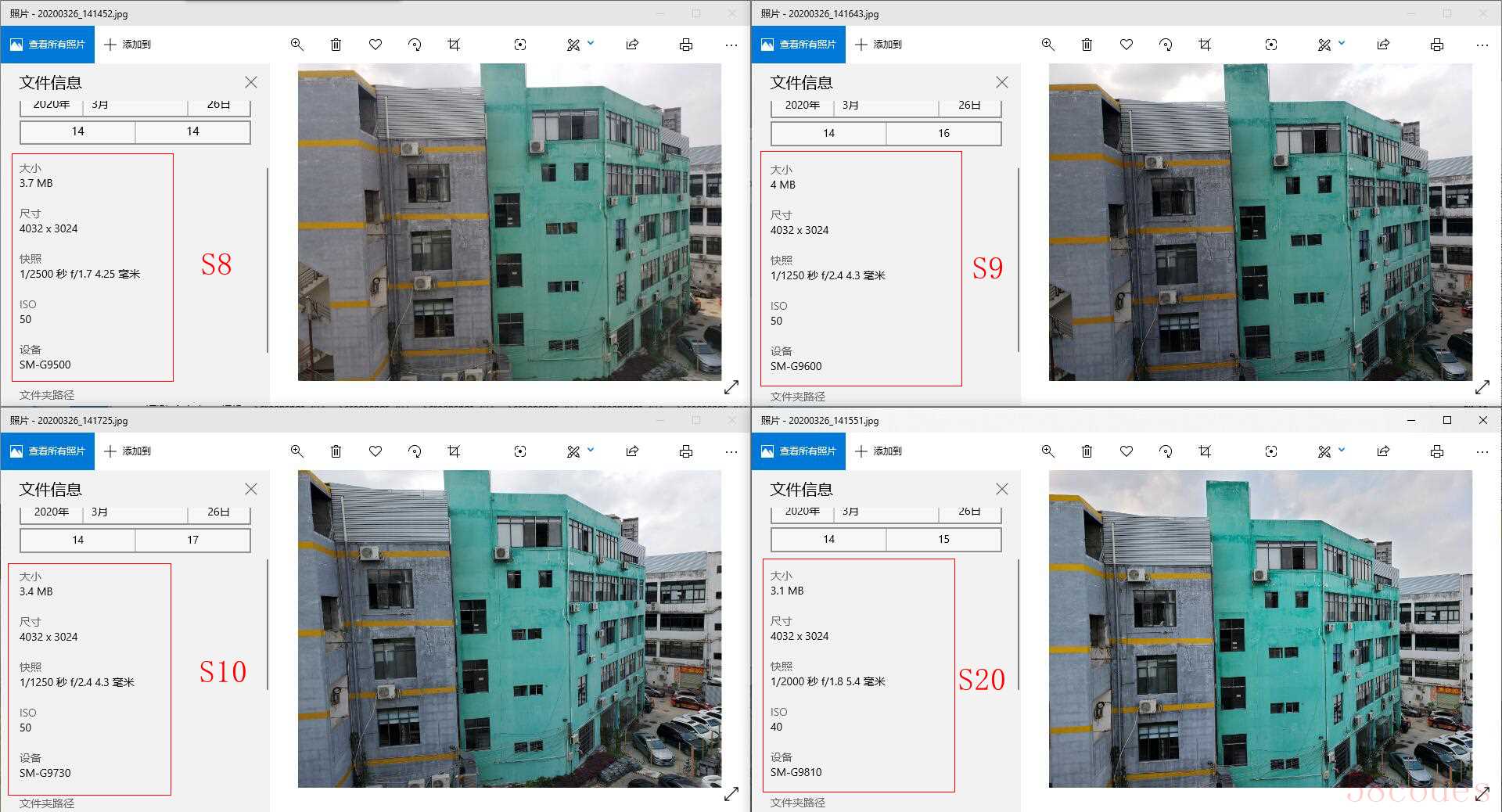Zoom icon in 20200326_141643.jpg window
The height and width of the screenshot is (812, 1502).
tap(1047, 45)
